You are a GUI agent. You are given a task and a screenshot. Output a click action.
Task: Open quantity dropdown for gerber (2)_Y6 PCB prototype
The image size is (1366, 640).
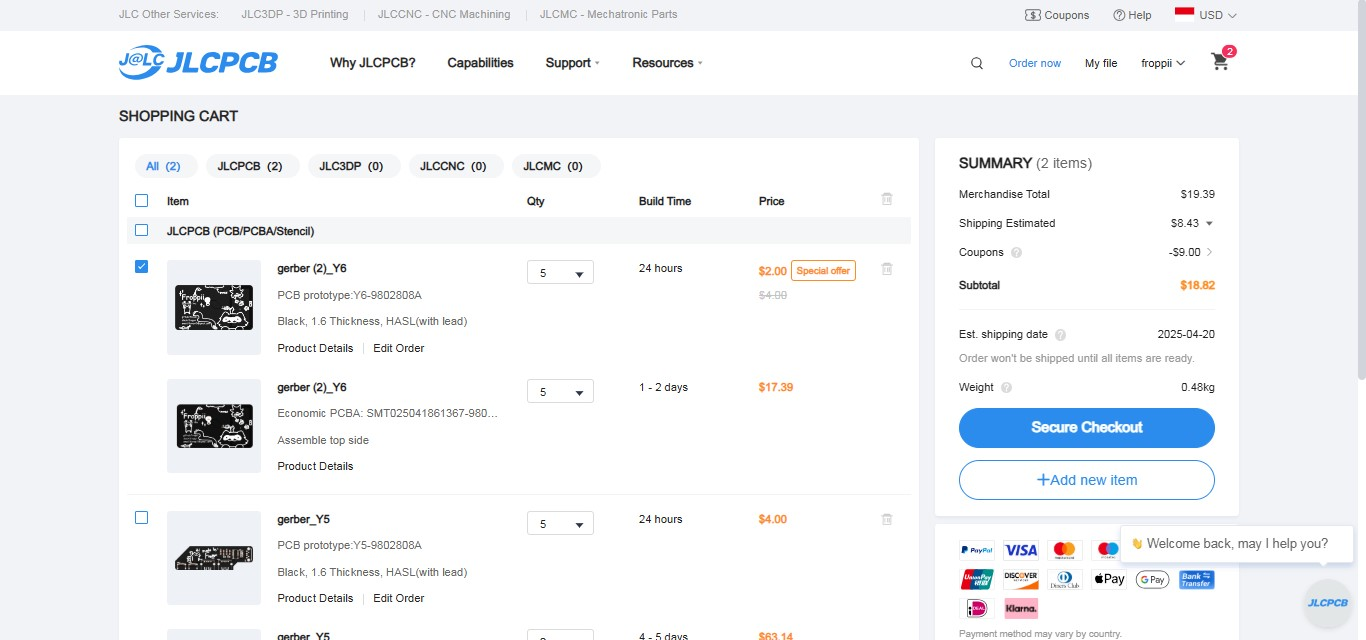pyautogui.click(x=560, y=273)
